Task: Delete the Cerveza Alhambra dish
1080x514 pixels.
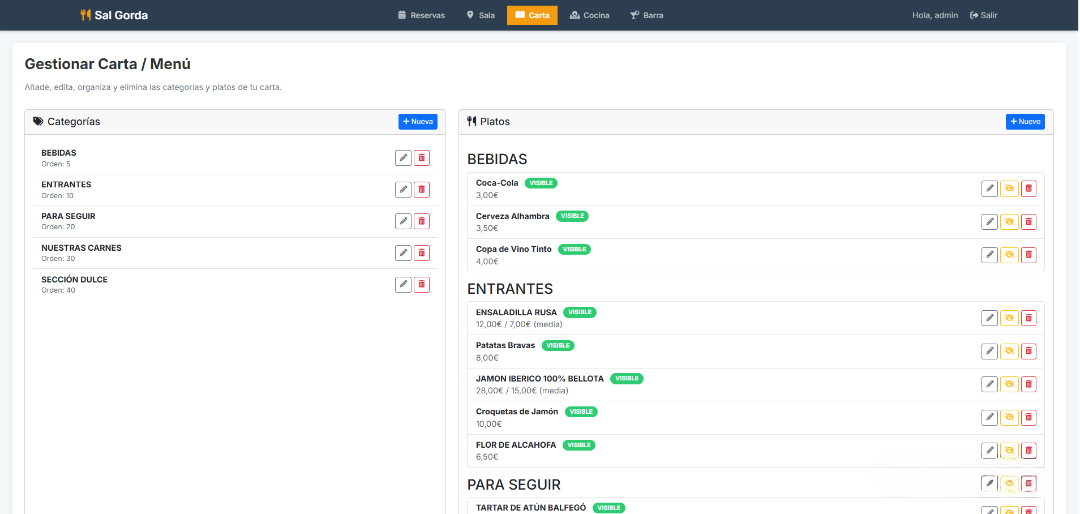Action: (1029, 221)
